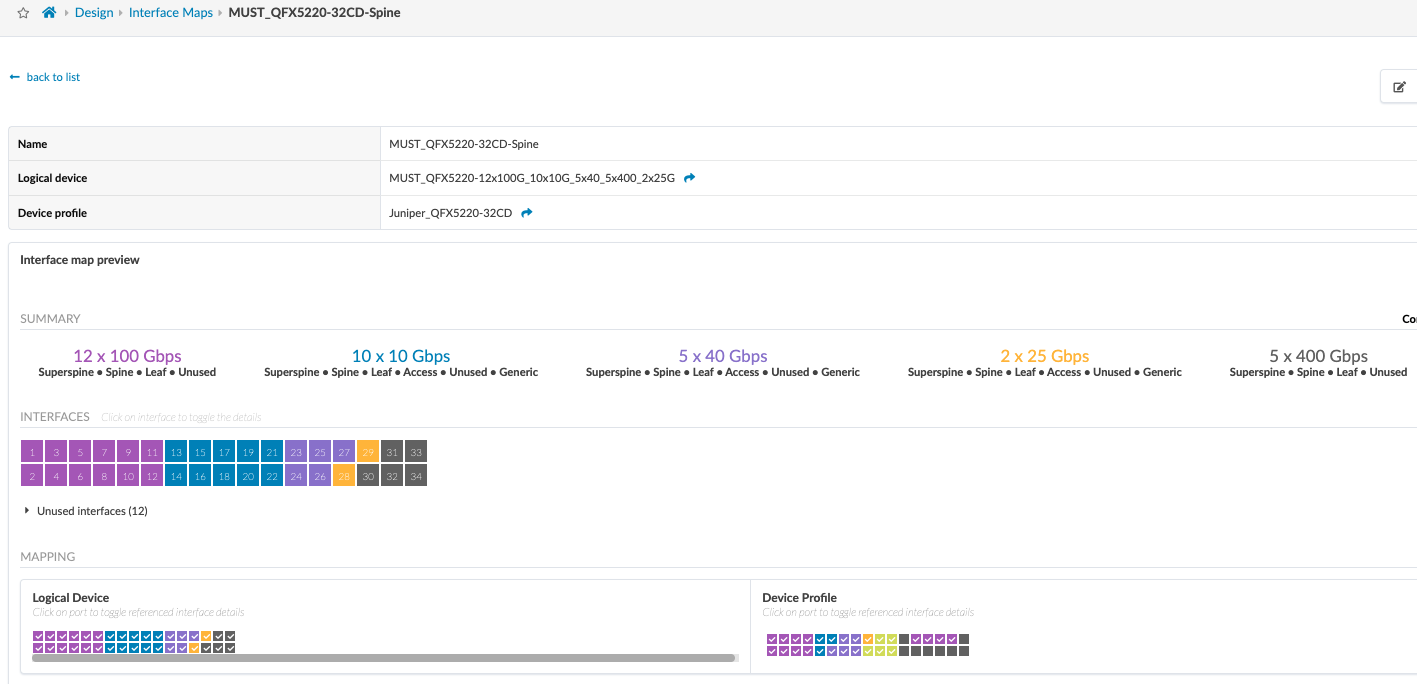Image resolution: width=1417 pixels, height=684 pixels.
Task: Open Design in the breadcrumb
Action: pos(94,13)
